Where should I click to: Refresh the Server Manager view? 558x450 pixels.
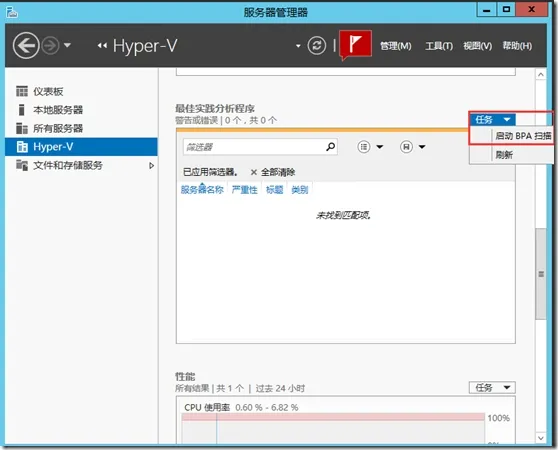coord(317,46)
